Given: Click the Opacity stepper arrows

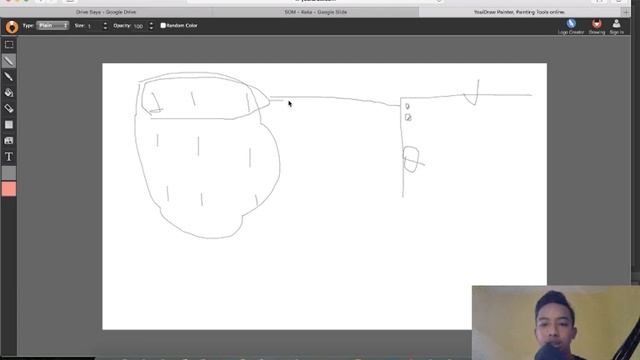Looking at the screenshot, I should pyautogui.click(x=151, y=26).
